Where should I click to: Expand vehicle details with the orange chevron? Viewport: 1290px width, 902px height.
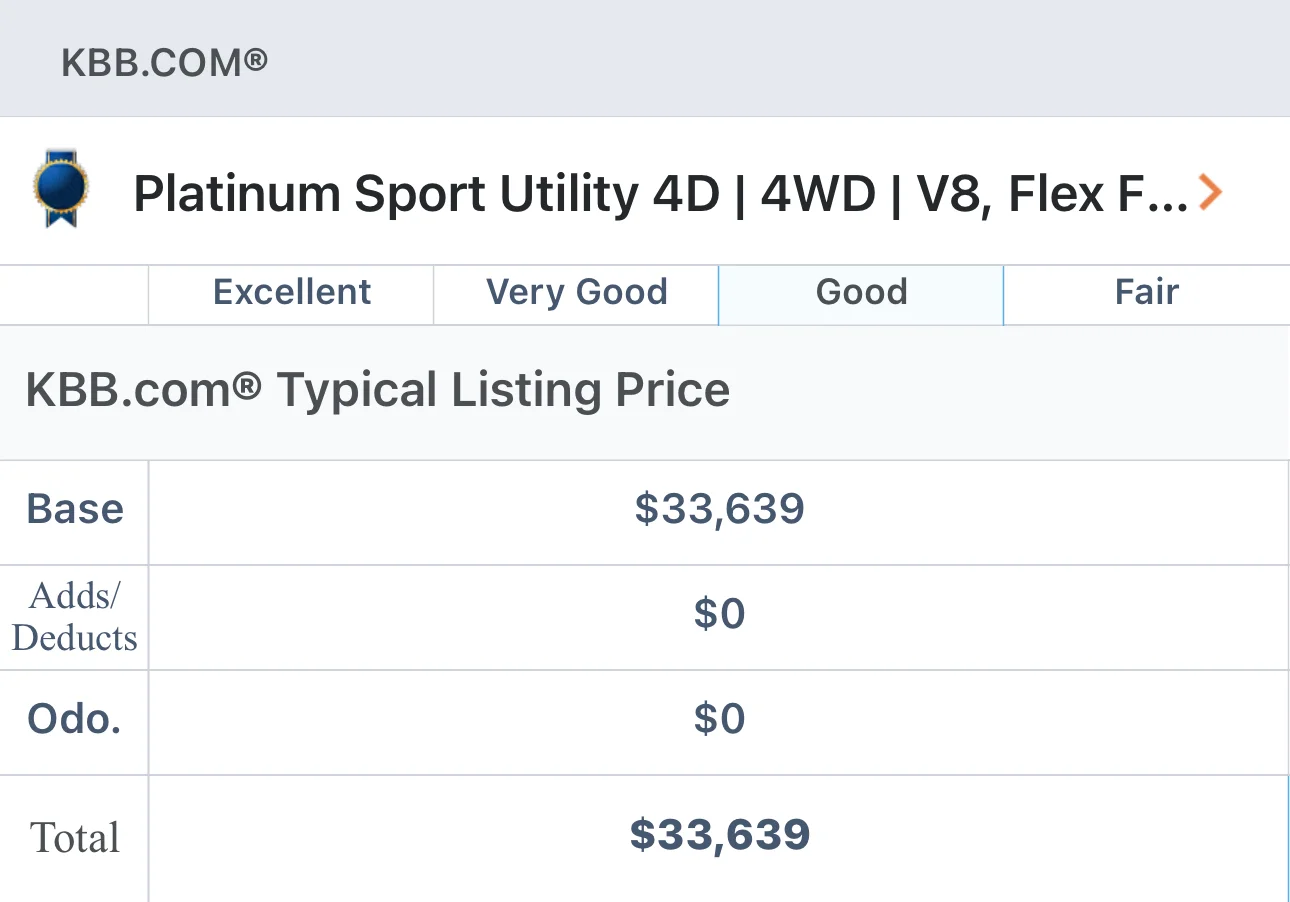point(1210,192)
